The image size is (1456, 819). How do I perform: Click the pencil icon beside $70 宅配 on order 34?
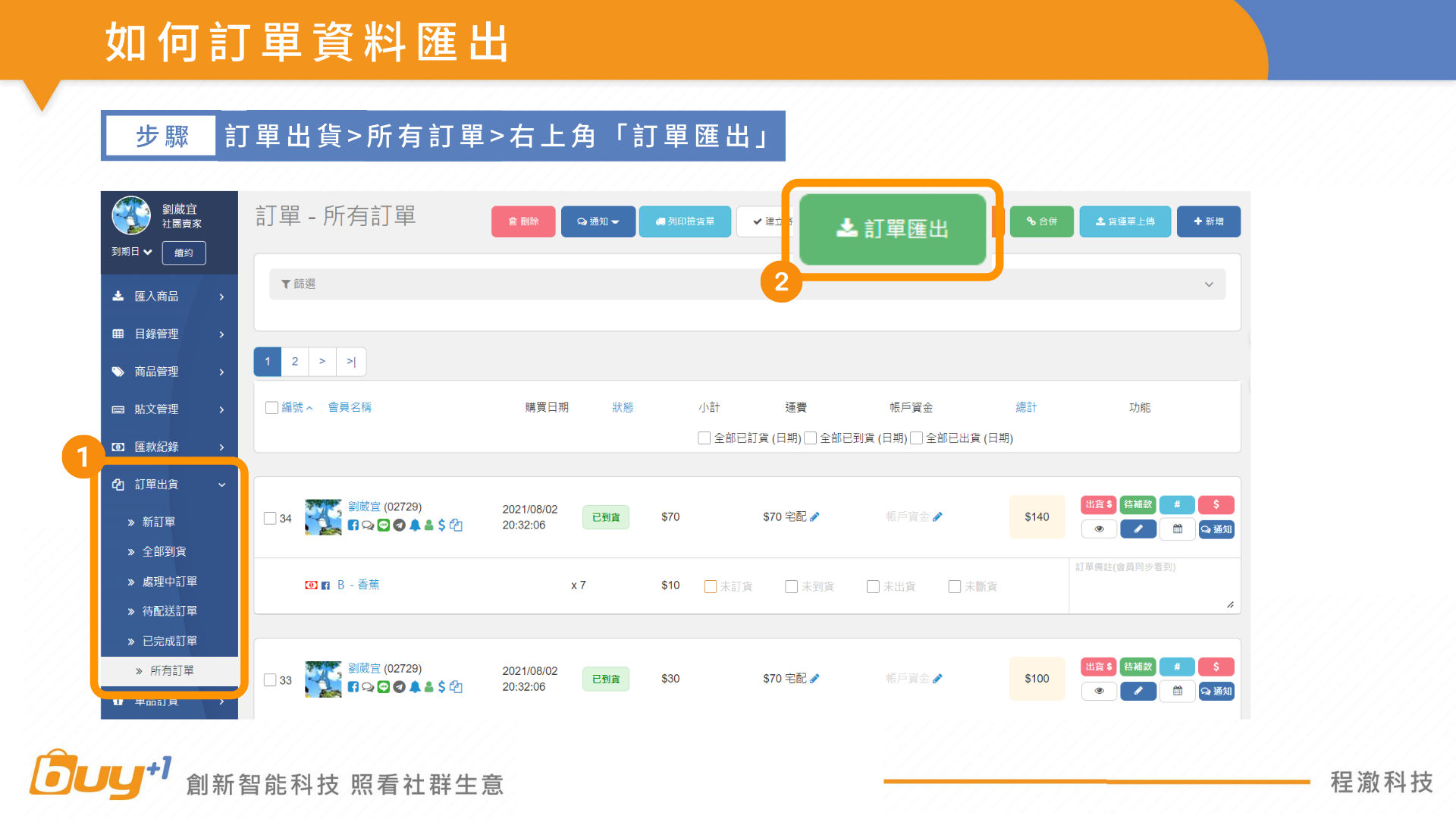[815, 516]
